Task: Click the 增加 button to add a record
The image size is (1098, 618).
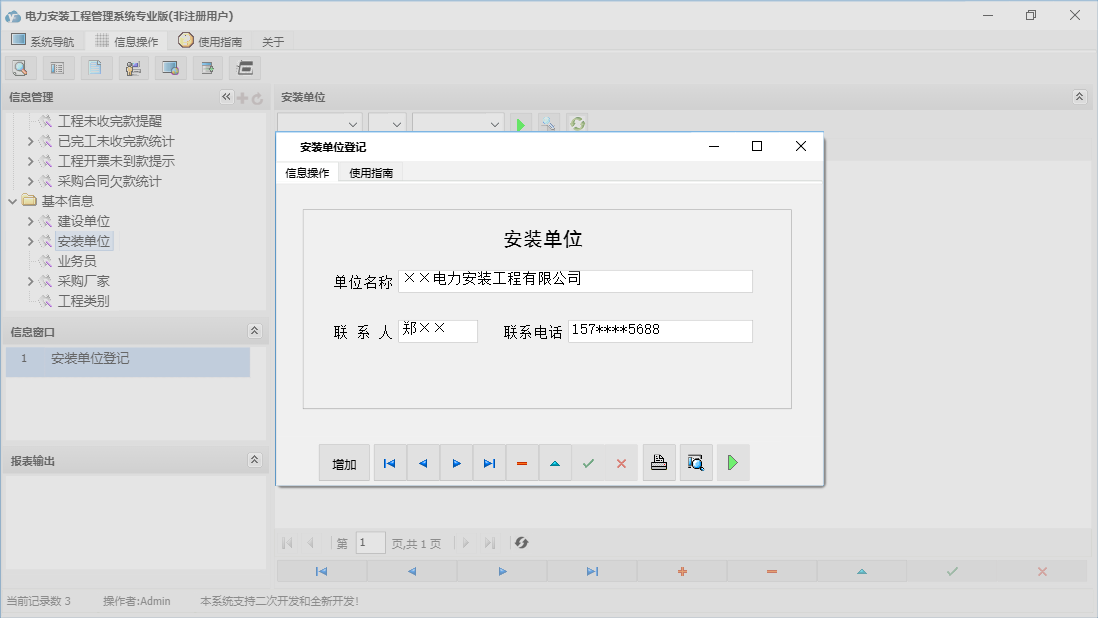Action: 344,462
